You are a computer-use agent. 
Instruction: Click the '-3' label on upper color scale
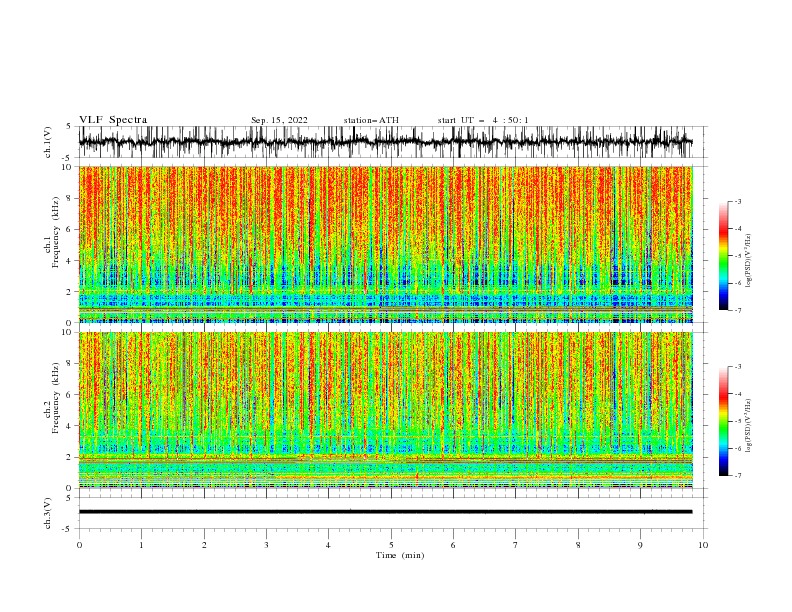(738, 201)
